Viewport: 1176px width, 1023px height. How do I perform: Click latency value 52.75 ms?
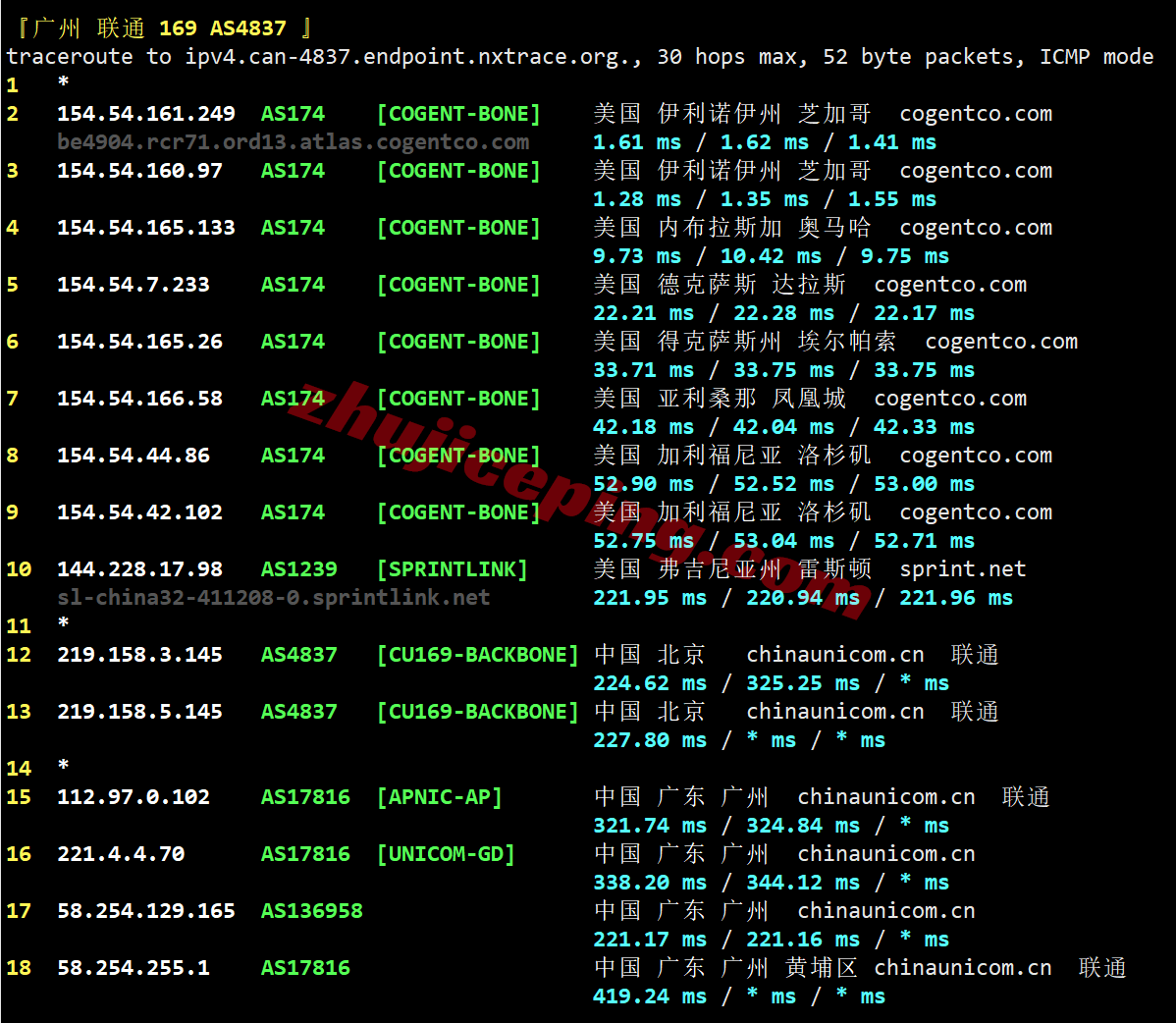tap(644, 542)
